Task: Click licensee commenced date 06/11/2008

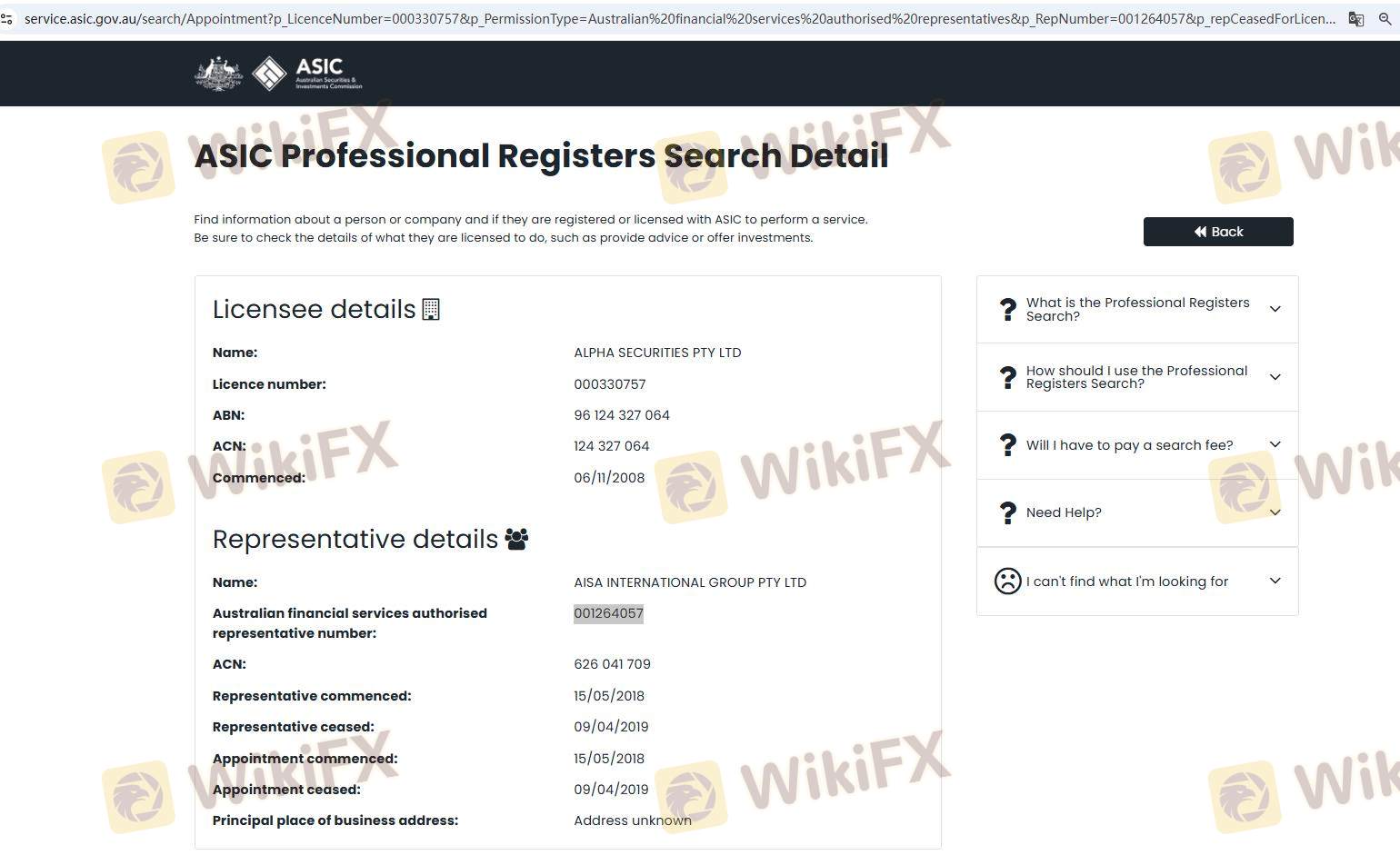Action: (x=609, y=478)
